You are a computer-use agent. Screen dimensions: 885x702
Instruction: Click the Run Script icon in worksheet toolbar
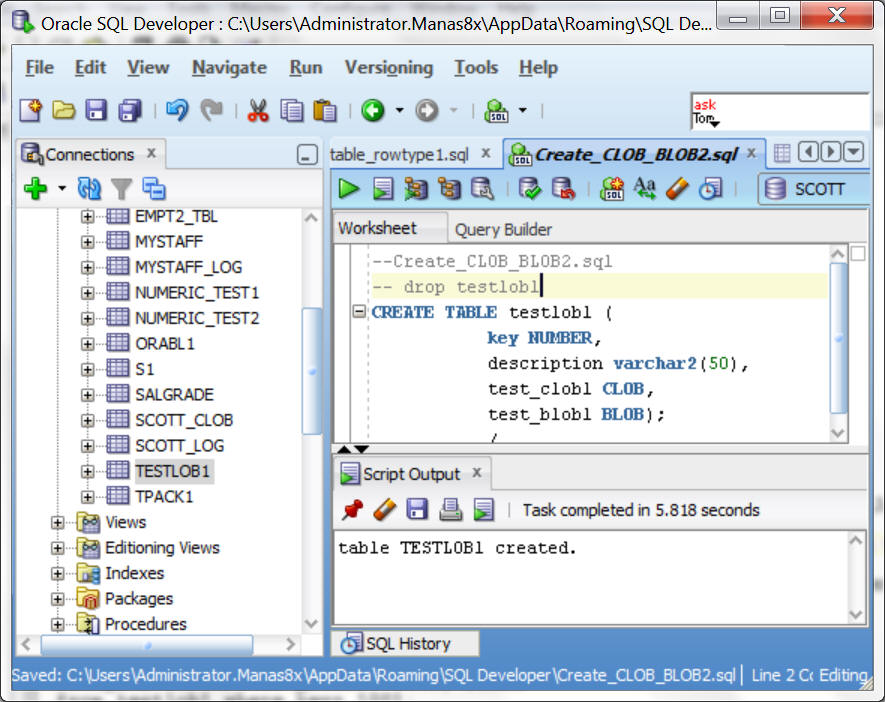click(x=383, y=189)
